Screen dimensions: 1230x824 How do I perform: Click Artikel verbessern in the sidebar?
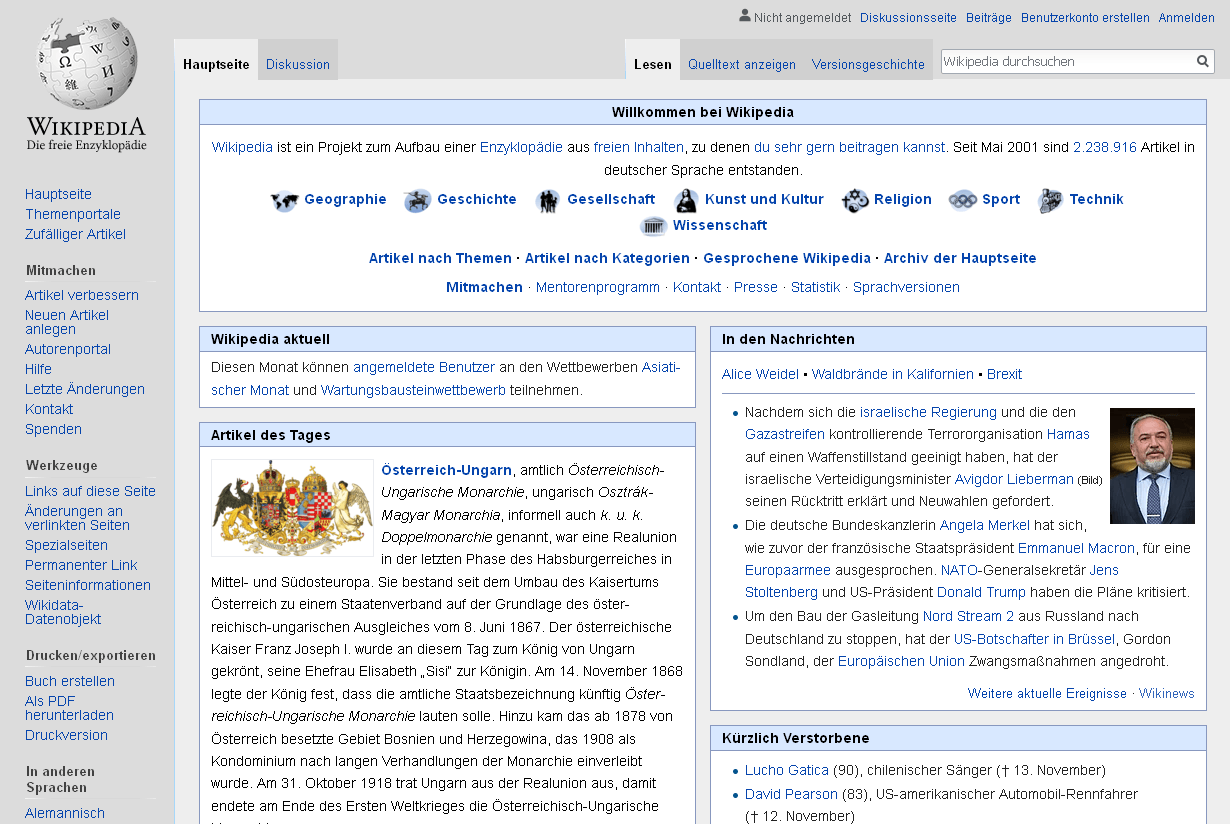[82, 295]
